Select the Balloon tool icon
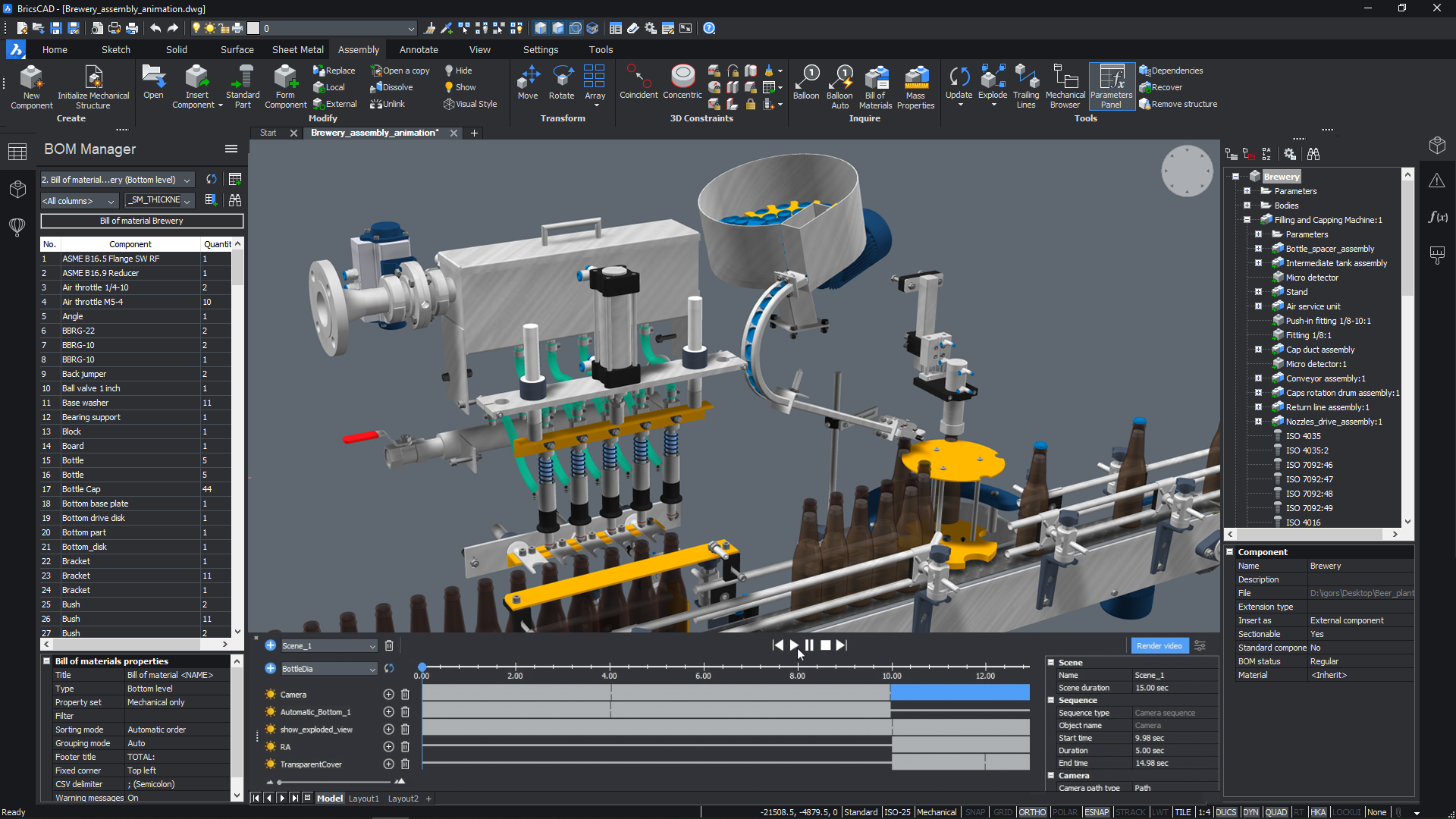The width and height of the screenshot is (1456, 819). (806, 78)
